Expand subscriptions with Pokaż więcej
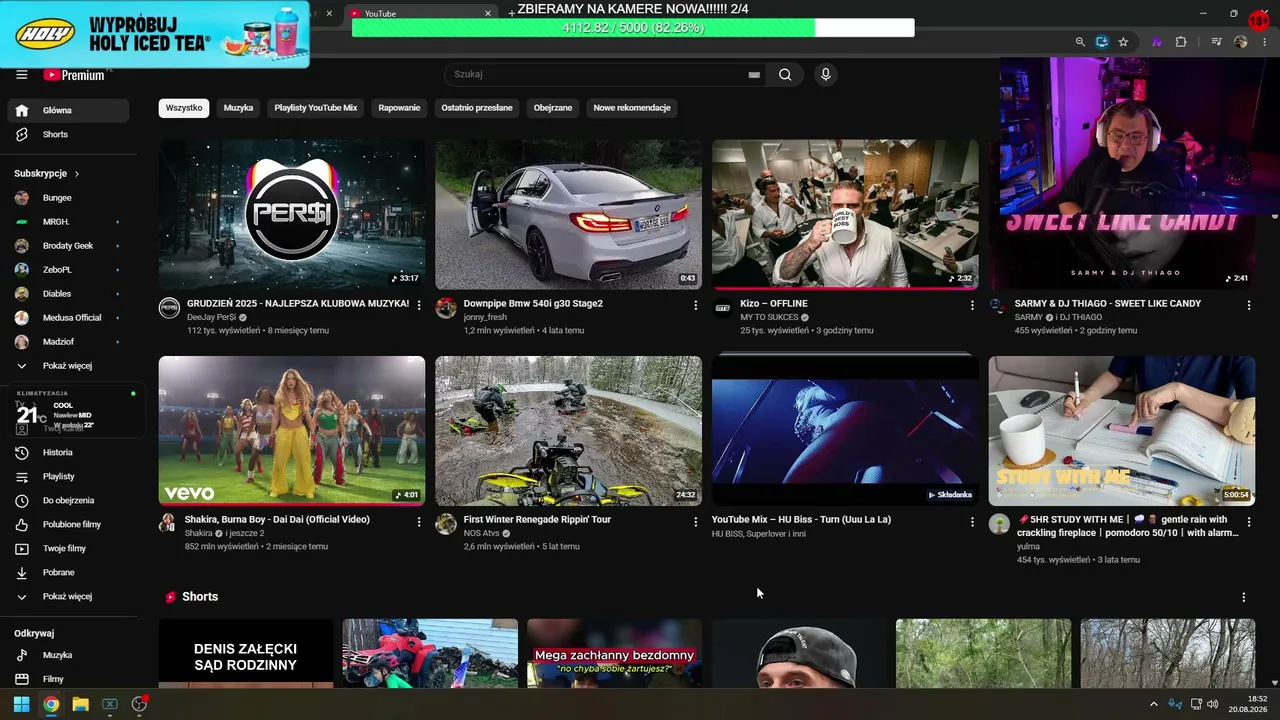This screenshot has width=1280, height=720. (66, 366)
